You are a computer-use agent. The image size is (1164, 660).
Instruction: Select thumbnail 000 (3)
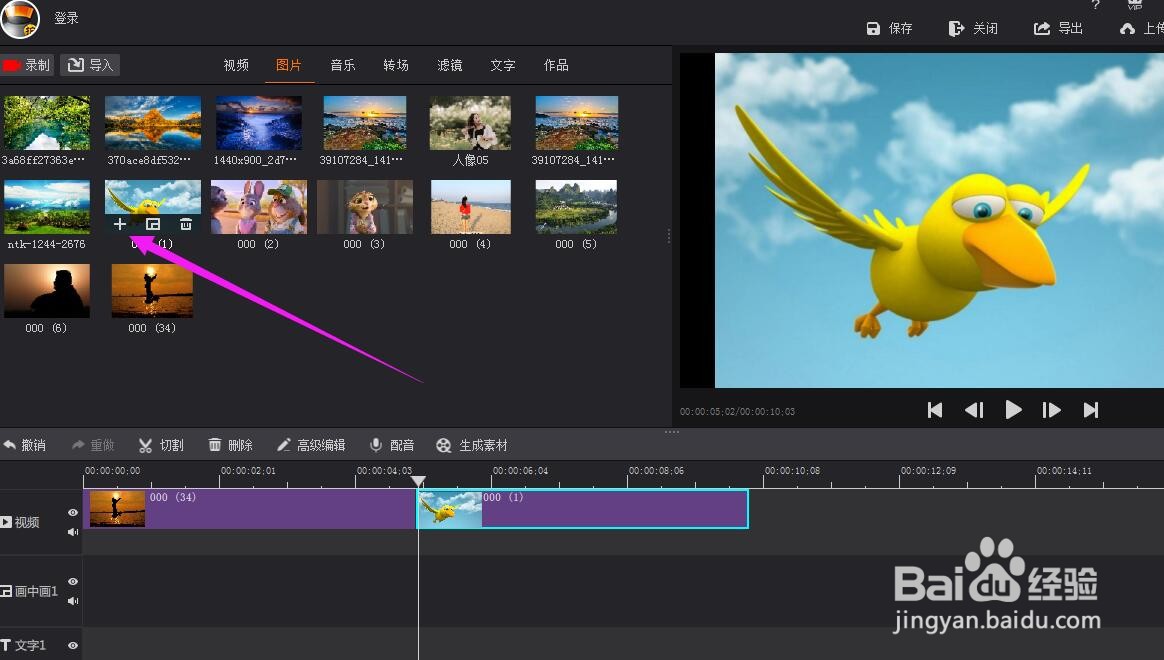(364, 207)
